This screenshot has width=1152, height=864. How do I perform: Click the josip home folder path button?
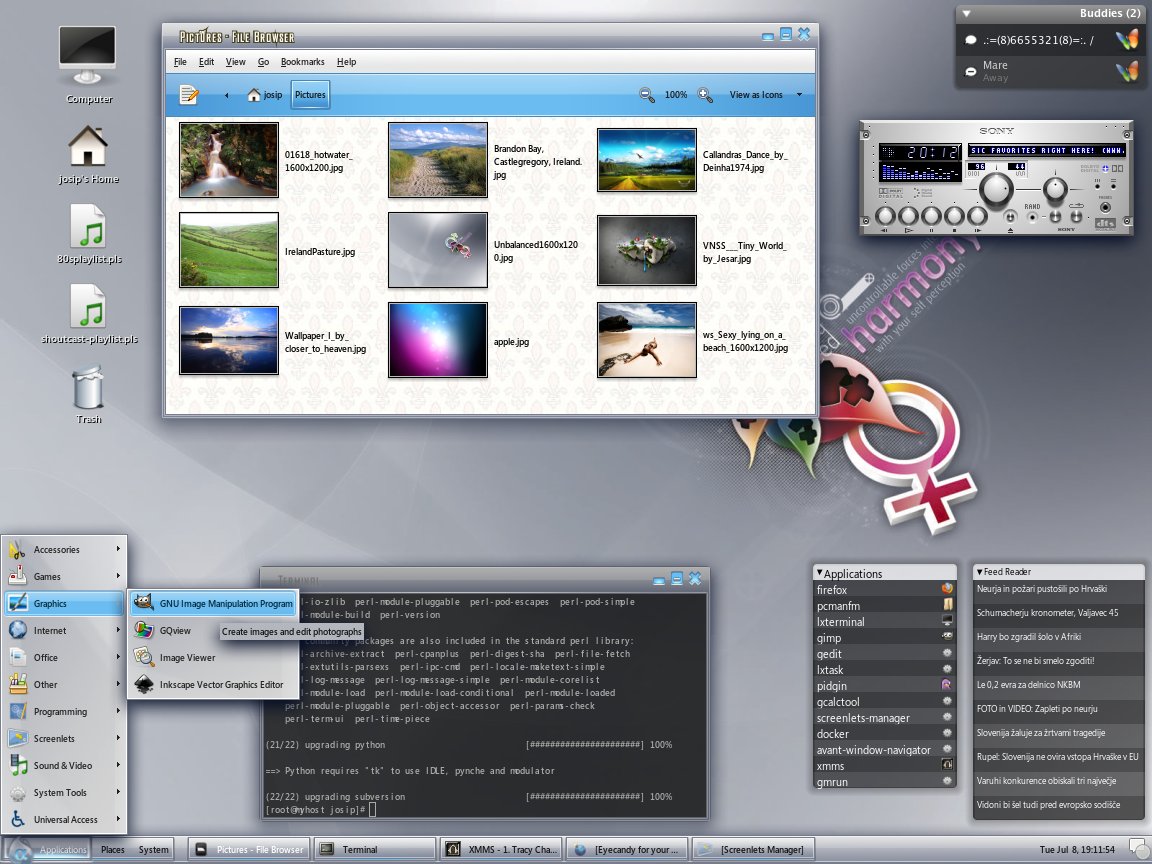coord(264,95)
